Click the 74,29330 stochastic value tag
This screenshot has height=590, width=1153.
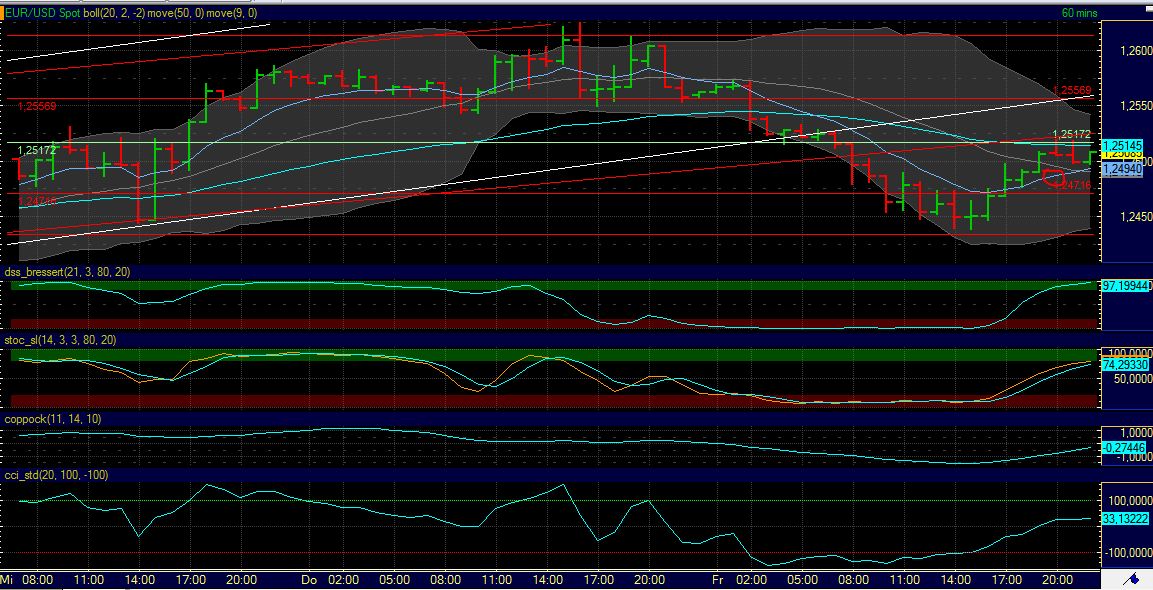(x=1125, y=365)
